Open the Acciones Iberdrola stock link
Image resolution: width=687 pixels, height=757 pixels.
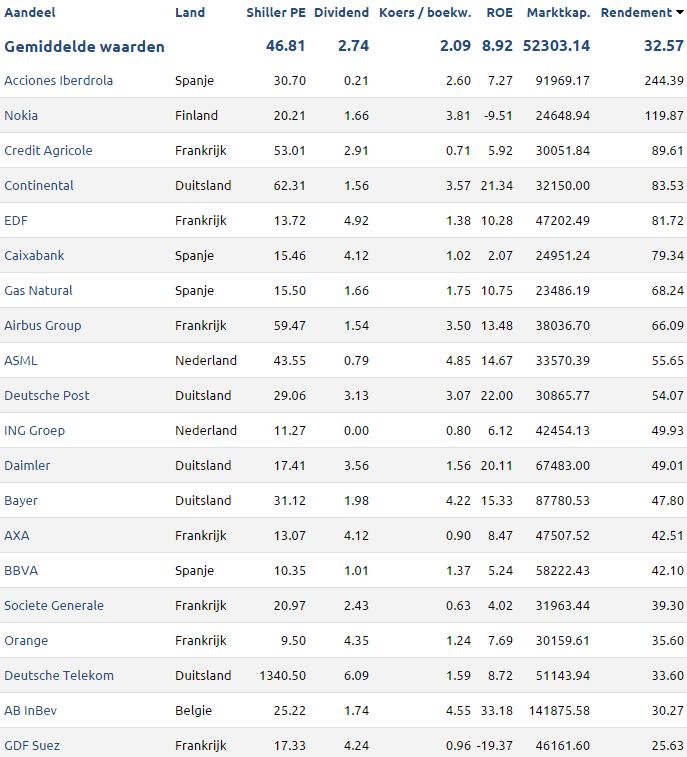[58, 80]
